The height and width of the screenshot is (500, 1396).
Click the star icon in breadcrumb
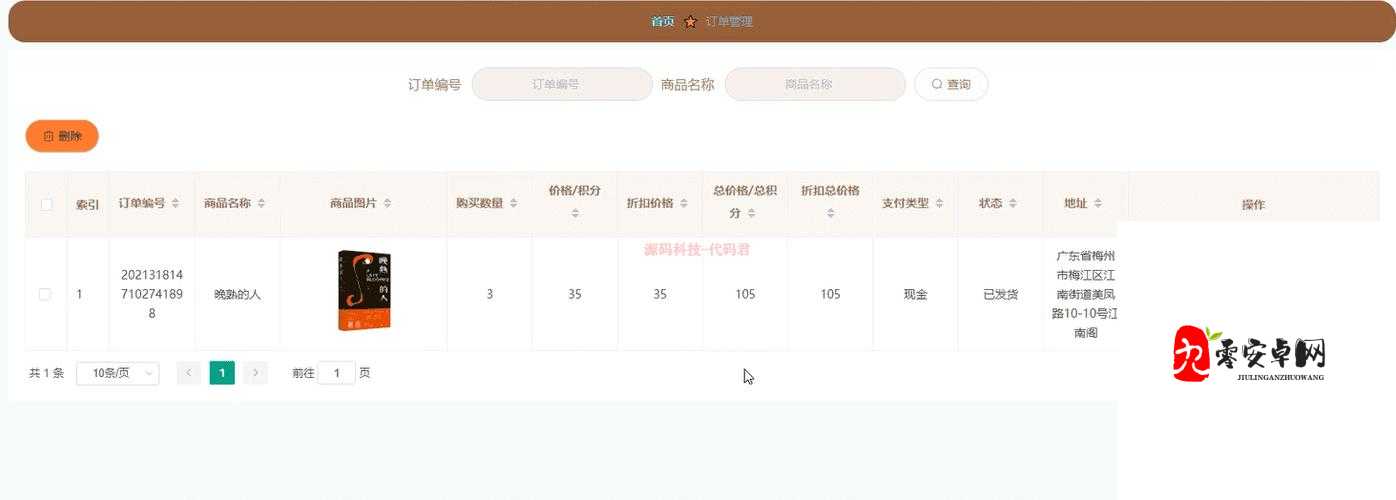click(690, 21)
